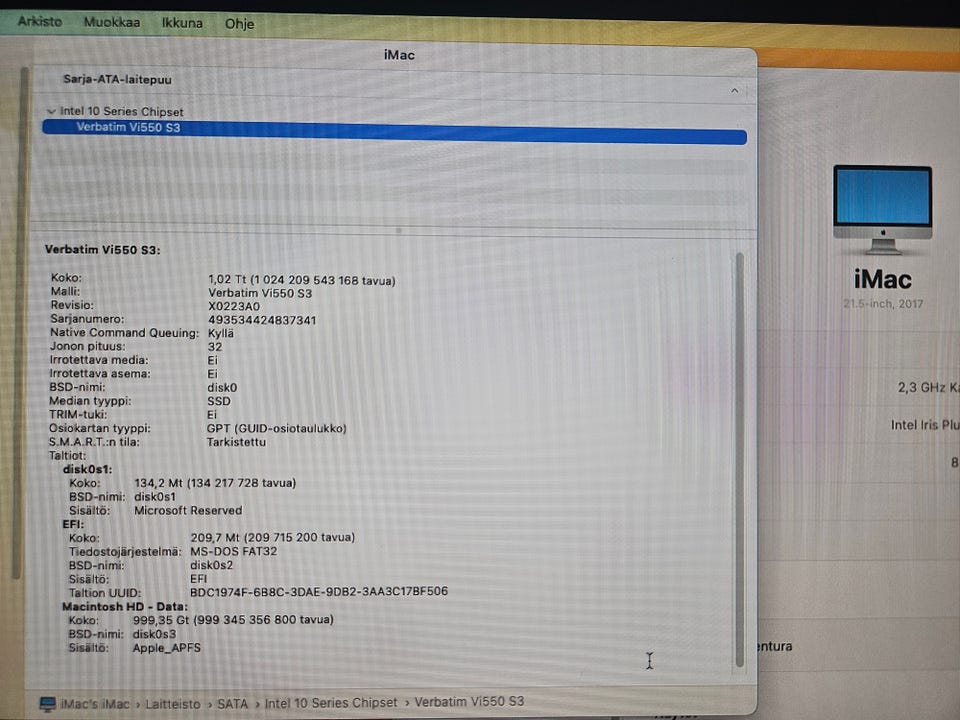The width and height of the screenshot is (960, 720).
Task: Click the volume UUID BDC1974F value
Action: [319, 591]
